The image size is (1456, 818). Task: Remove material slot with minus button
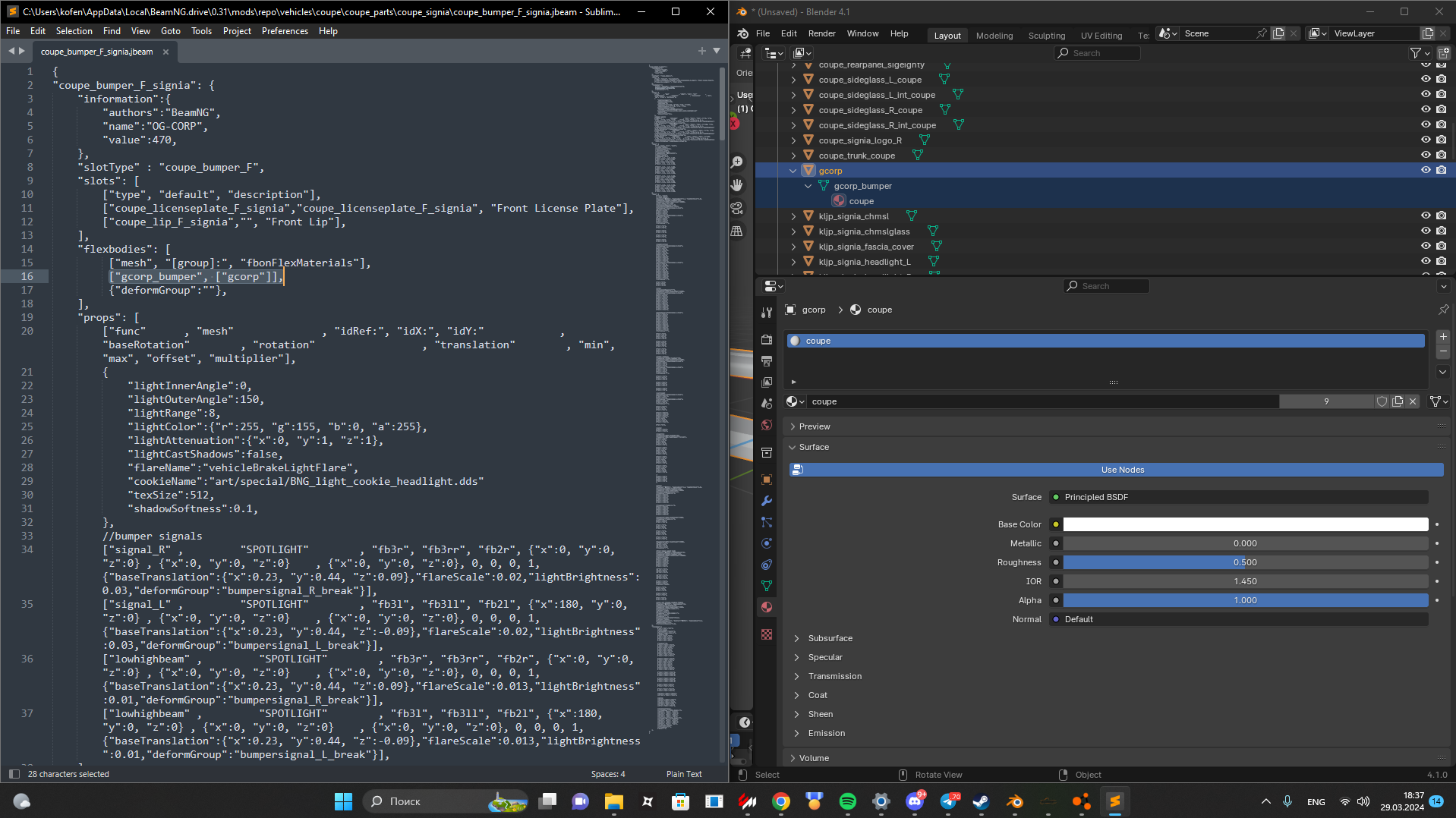click(1443, 351)
